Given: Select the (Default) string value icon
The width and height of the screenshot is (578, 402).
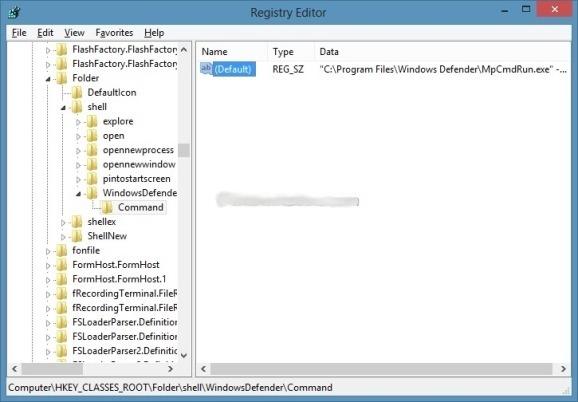Looking at the screenshot, I should [x=206, y=69].
